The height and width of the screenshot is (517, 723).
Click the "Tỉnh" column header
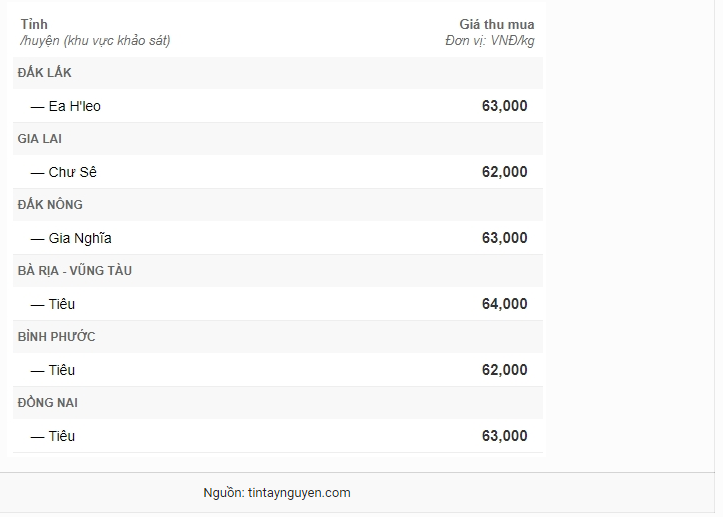click(33, 24)
